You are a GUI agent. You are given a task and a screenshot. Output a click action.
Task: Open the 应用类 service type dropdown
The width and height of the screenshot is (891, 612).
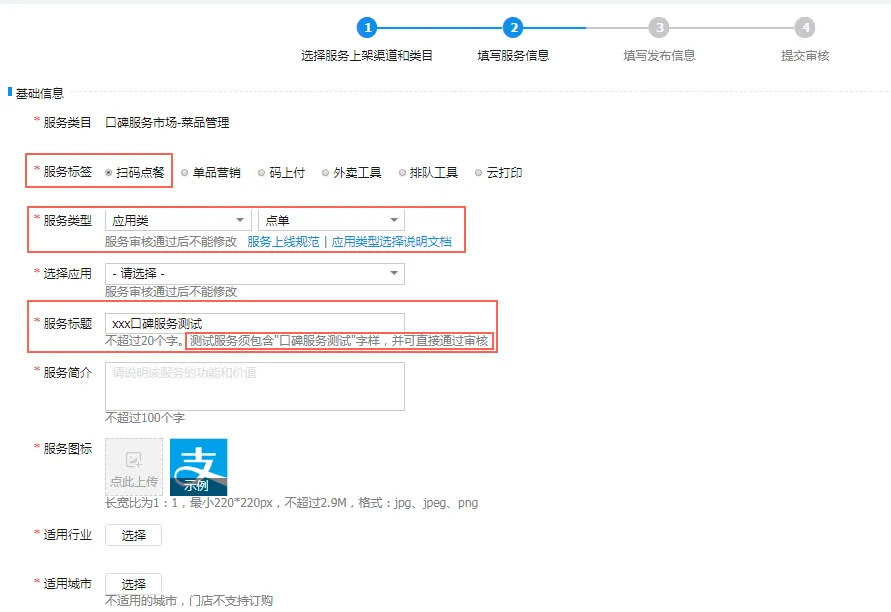click(x=178, y=220)
